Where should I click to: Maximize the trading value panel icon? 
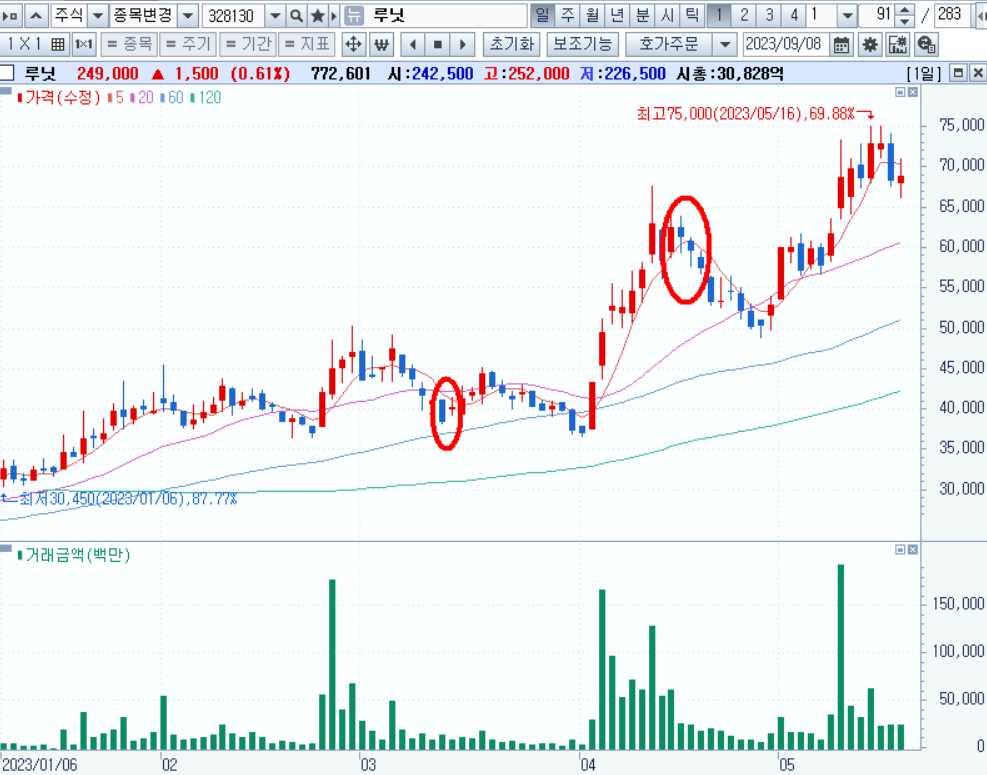(900, 550)
